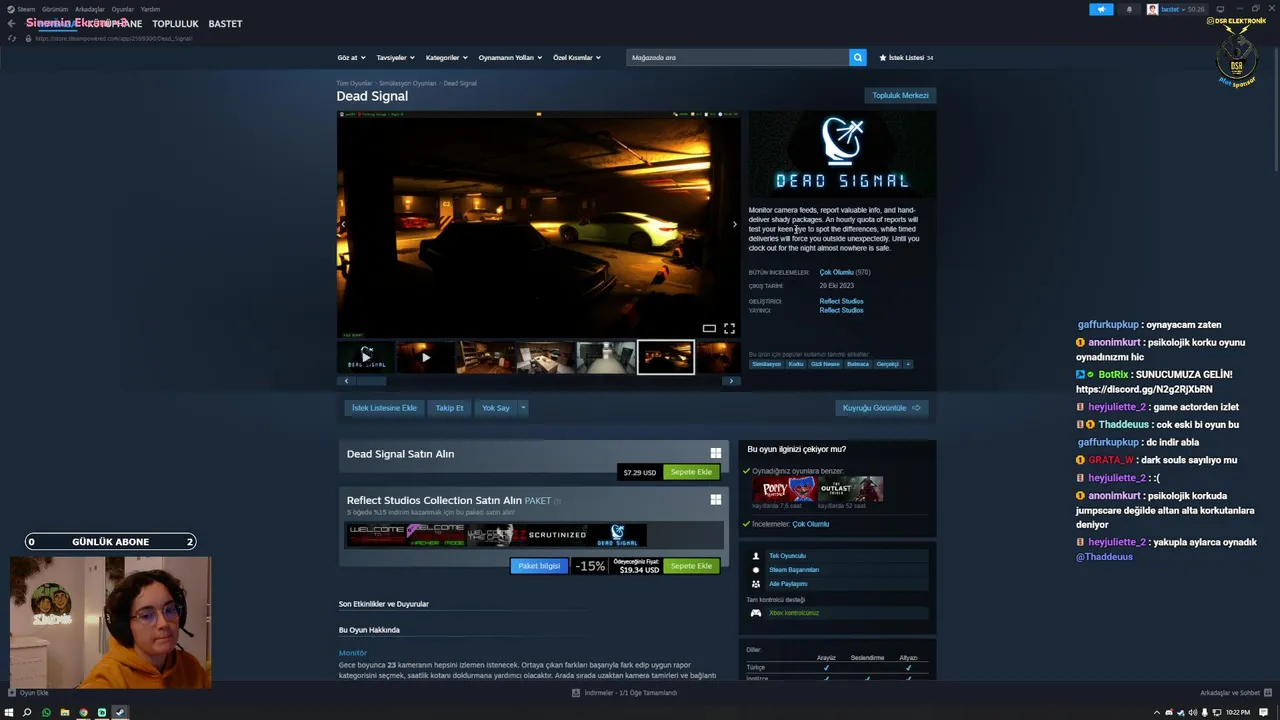Open the Yardım menu

point(150,9)
